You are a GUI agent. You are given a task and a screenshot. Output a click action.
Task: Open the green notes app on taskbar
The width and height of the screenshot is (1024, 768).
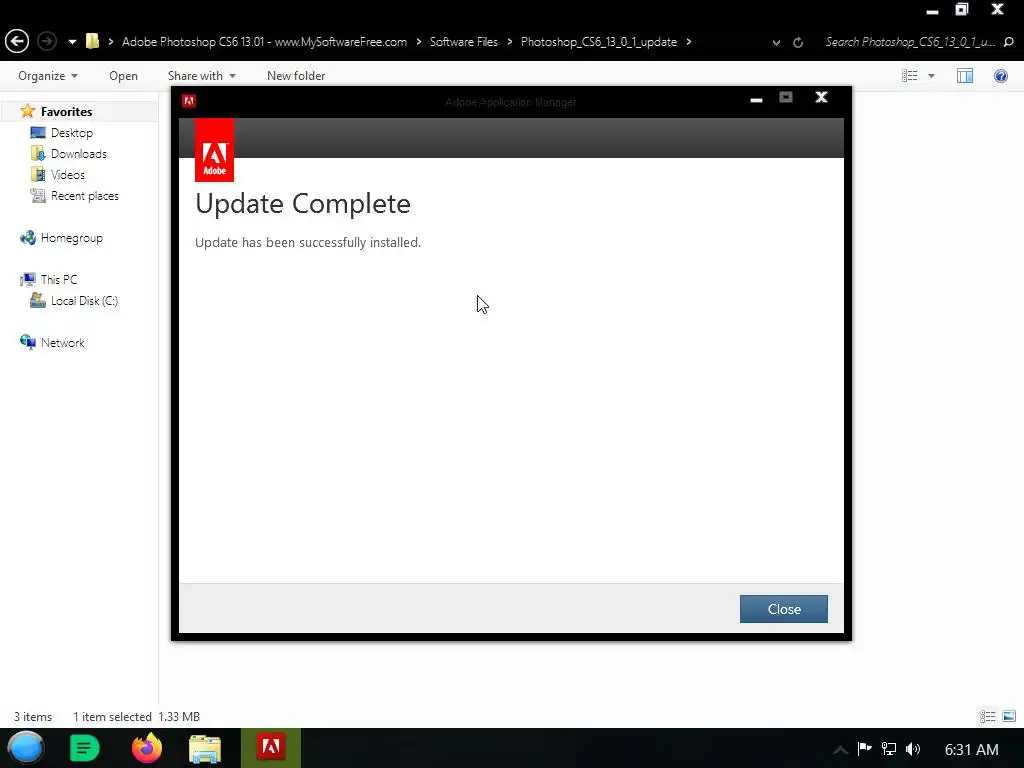[84, 748]
